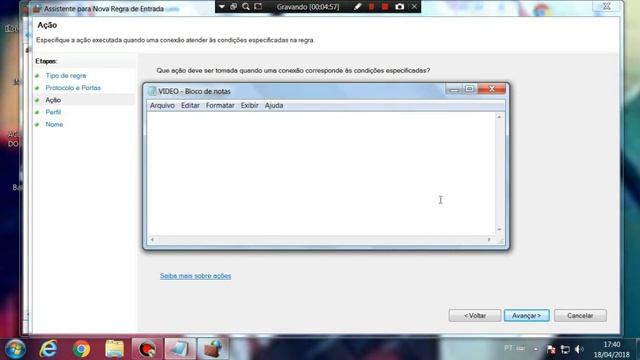Click the Notepad vertical scroll up arrow
The height and width of the screenshot is (360, 640).
pos(499,117)
